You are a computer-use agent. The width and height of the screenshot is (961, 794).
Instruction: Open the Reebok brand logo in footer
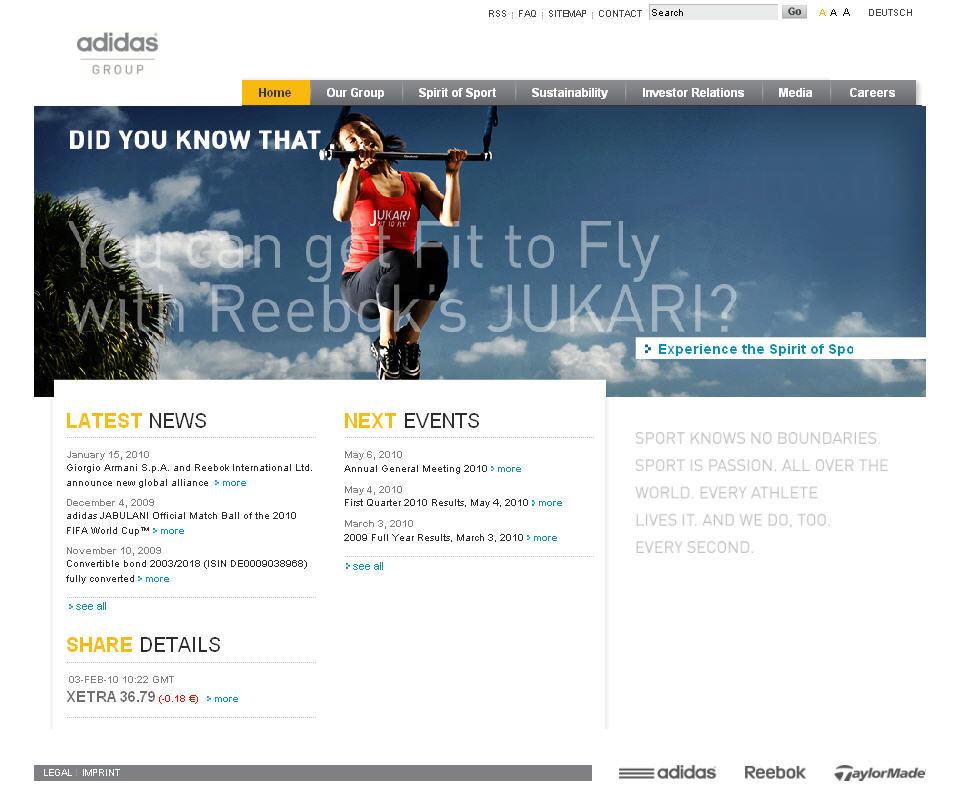pyautogui.click(x=775, y=773)
